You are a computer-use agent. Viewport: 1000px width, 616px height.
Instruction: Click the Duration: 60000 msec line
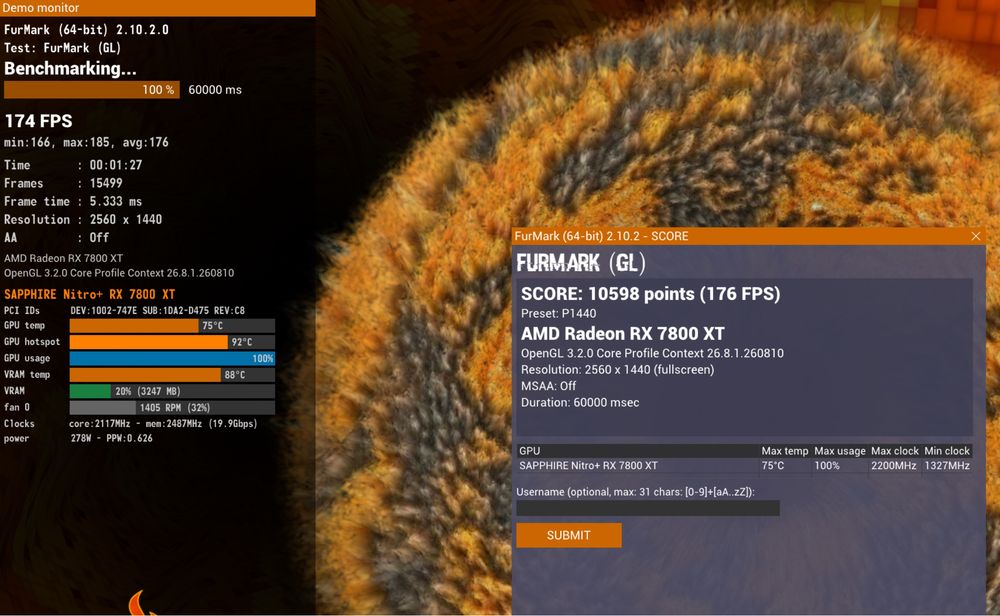click(580, 402)
